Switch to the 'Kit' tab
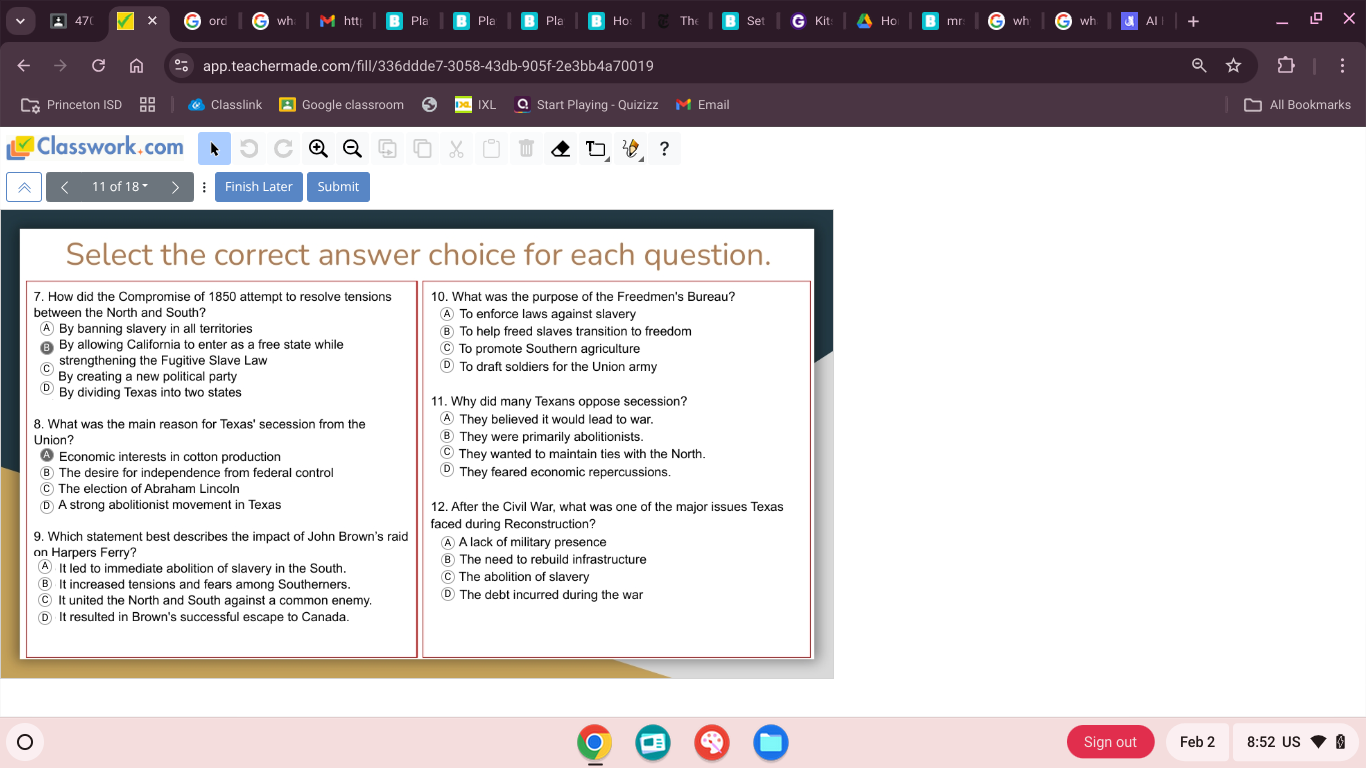 click(x=811, y=21)
